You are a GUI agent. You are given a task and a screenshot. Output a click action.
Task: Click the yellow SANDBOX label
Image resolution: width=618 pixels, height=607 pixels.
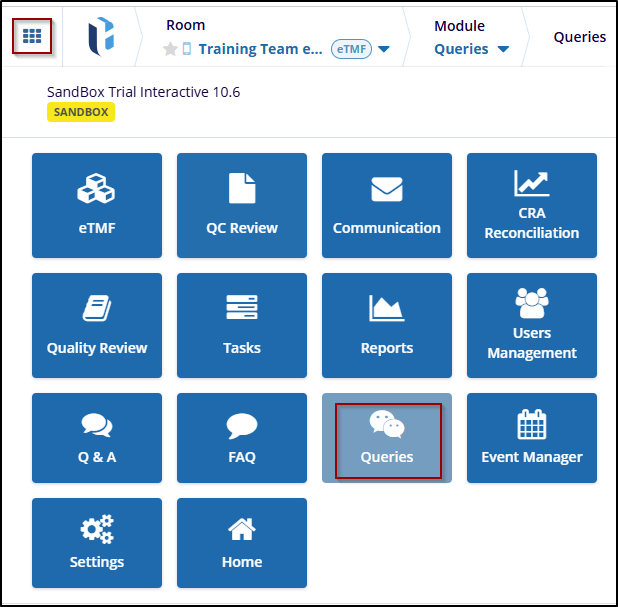coord(81,112)
